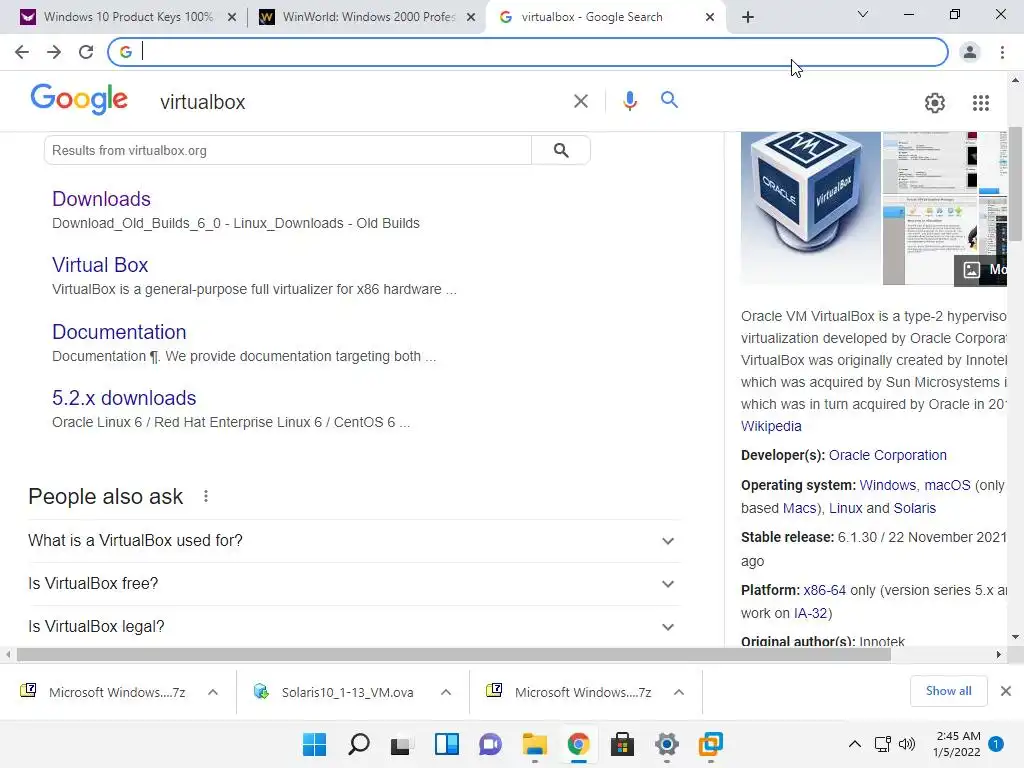Viewport: 1024px width, 768px height.
Task: Follow the Wikipedia link in the knowledge panel
Action: (771, 426)
